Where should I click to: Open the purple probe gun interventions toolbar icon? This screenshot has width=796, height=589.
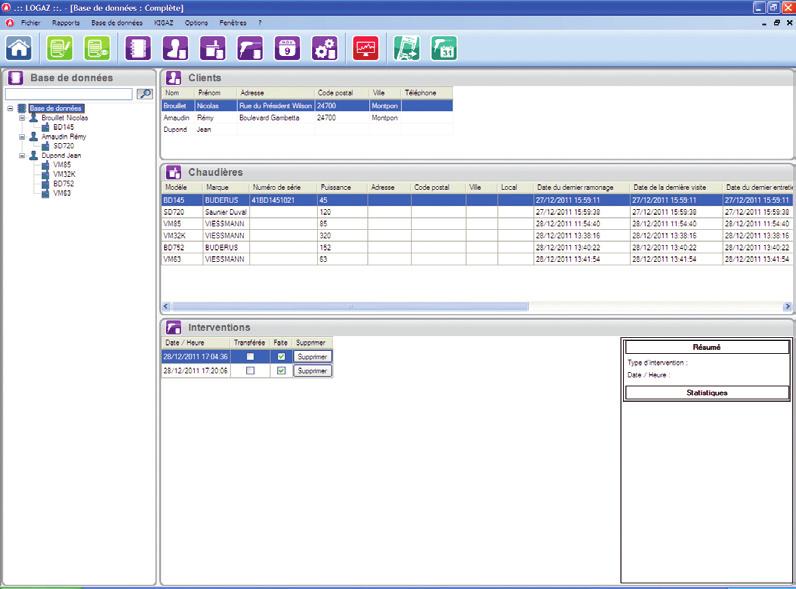250,49
